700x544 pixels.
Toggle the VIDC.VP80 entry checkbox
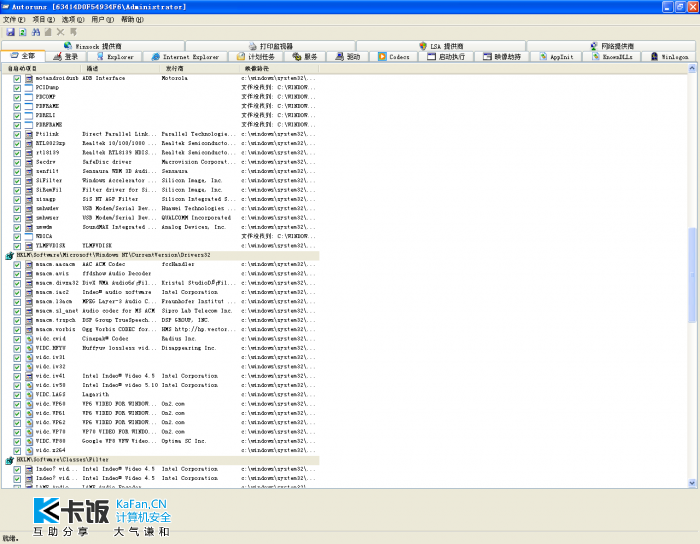click(x=17, y=441)
